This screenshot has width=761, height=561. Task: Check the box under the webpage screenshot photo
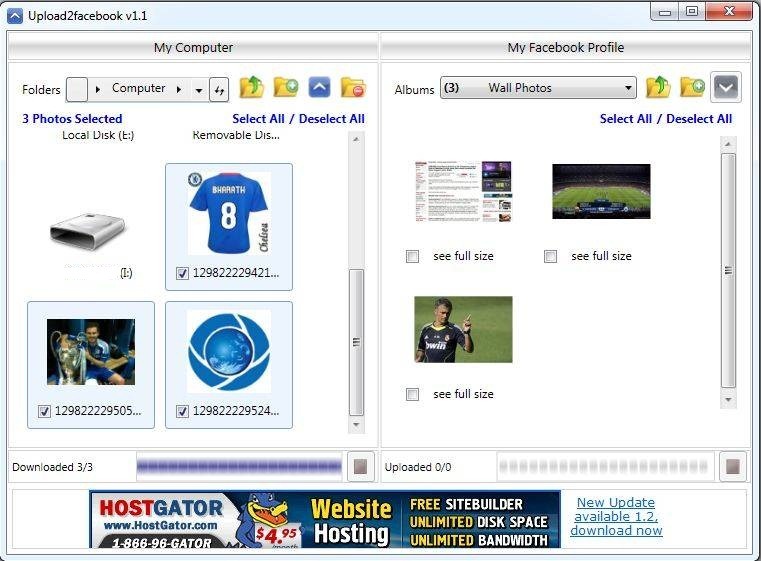click(x=413, y=256)
